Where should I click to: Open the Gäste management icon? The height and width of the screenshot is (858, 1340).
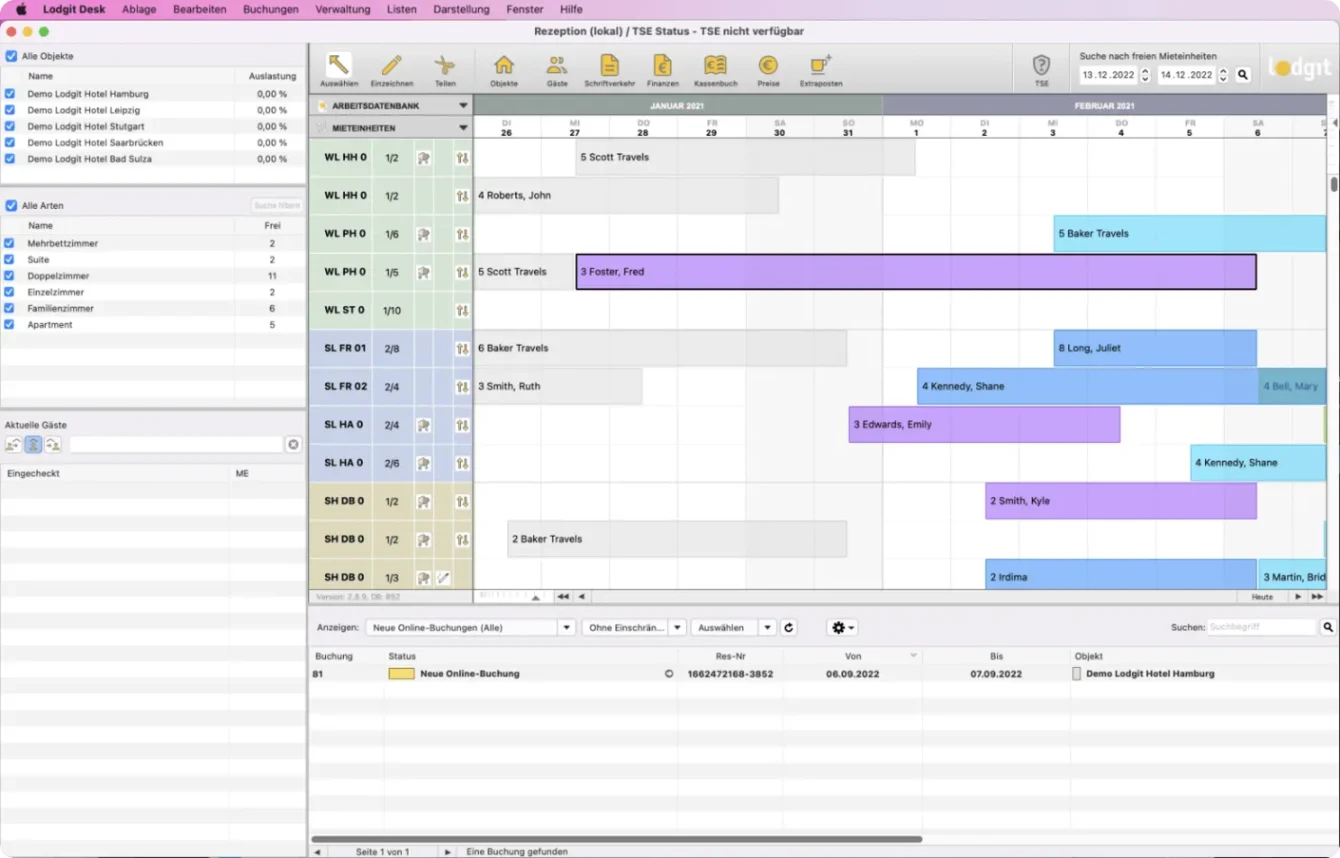[x=557, y=66]
